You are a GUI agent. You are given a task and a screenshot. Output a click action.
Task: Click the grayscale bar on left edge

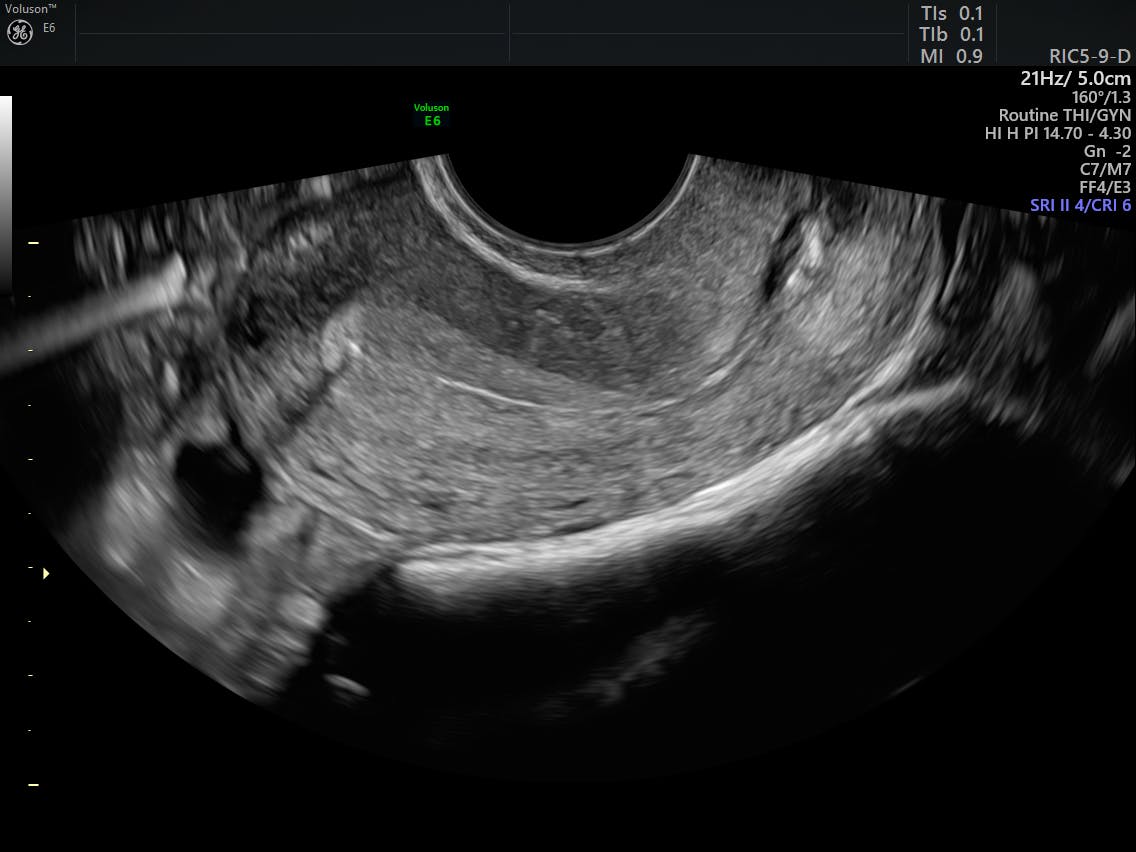5,190
